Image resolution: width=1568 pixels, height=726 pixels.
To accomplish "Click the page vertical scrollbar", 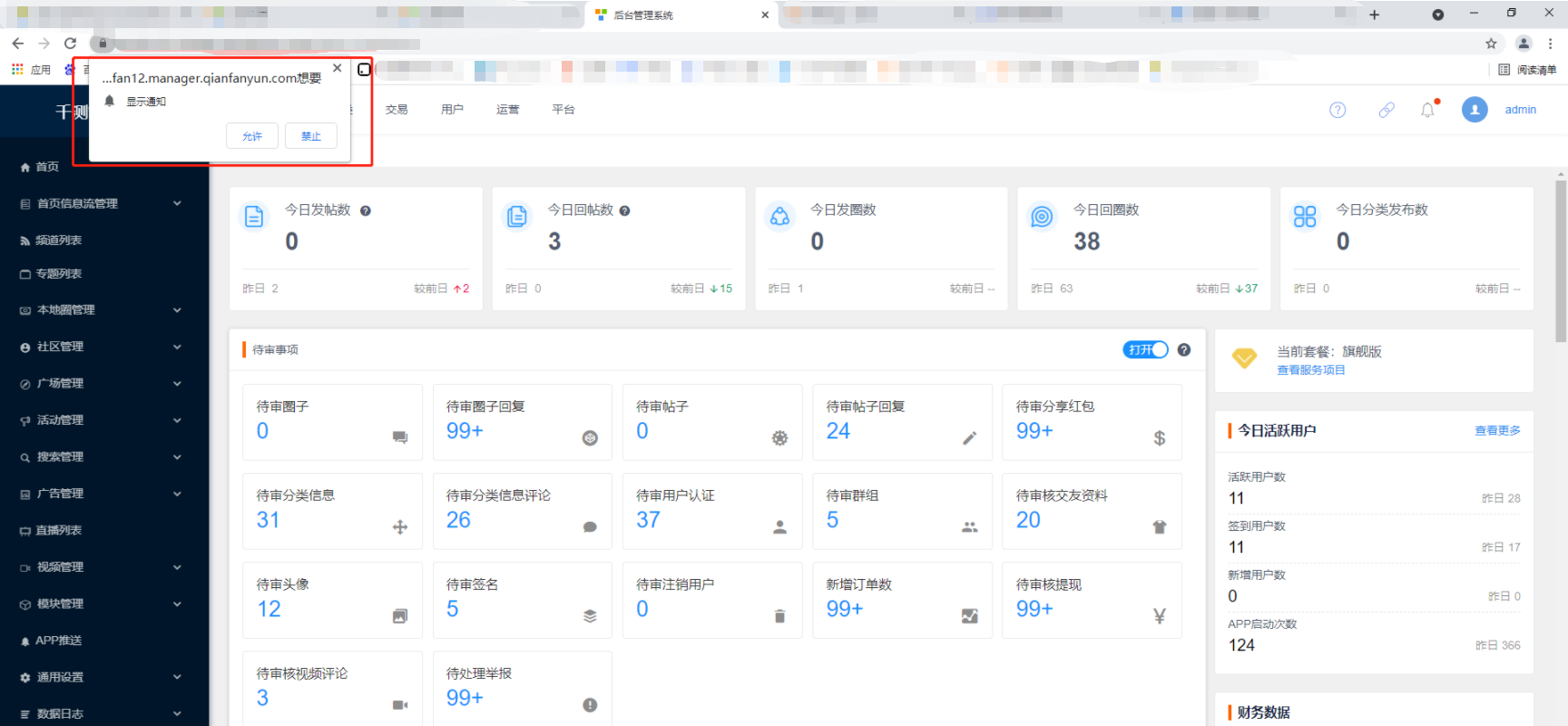I will coord(1561,261).
